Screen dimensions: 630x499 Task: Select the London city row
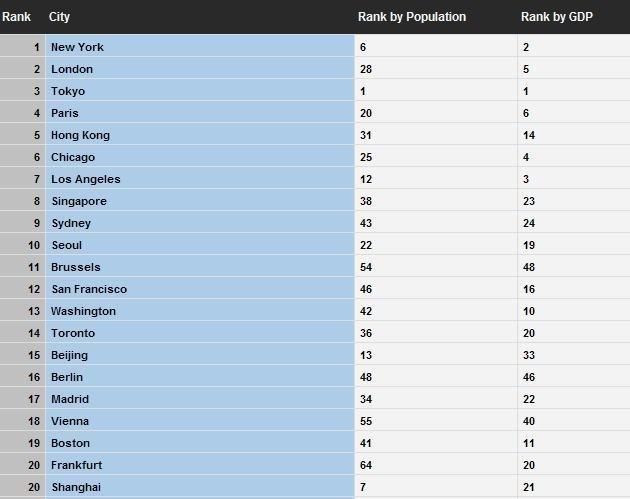click(x=315, y=68)
